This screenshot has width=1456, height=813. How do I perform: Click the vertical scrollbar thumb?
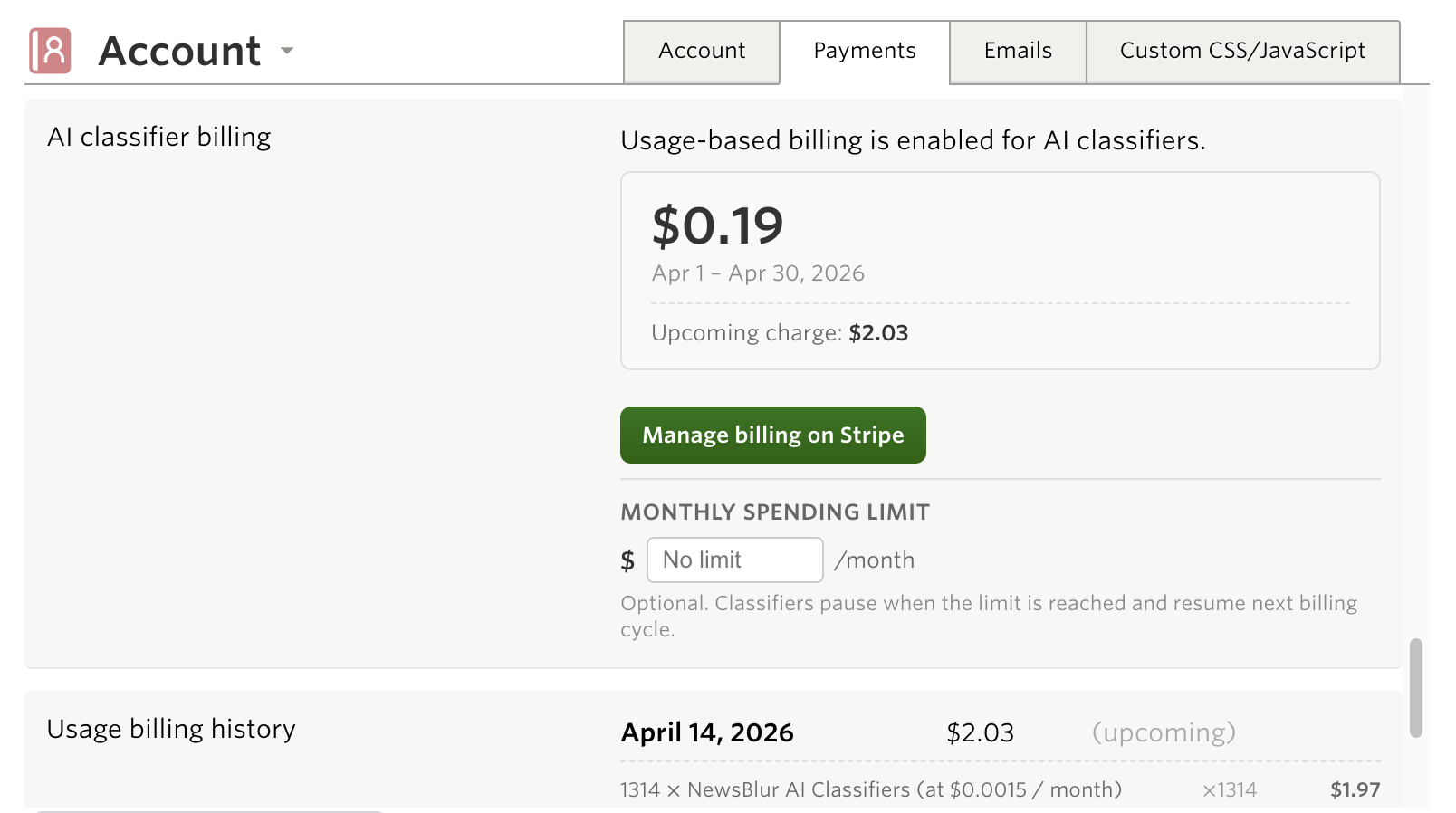click(x=1415, y=688)
